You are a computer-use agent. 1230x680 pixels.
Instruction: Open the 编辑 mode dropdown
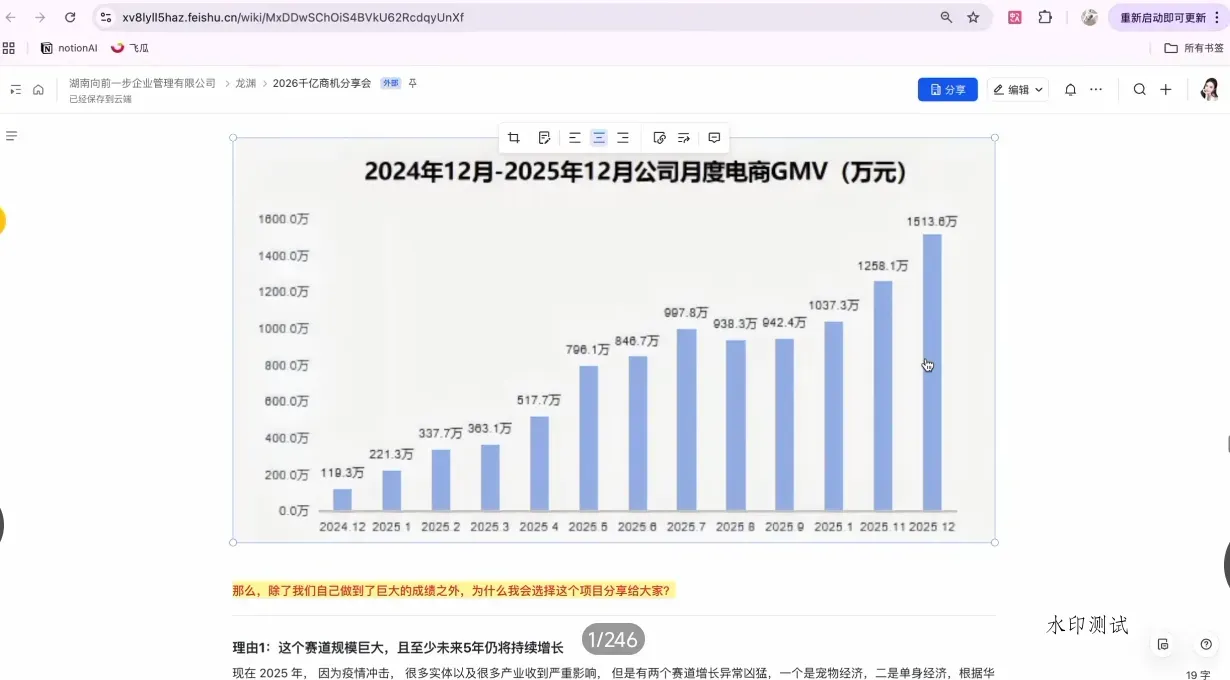pyautogui.click(x=1017, y=89)
